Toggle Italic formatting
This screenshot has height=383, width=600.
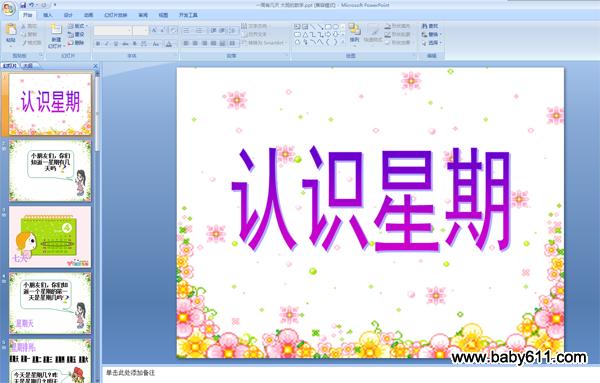107,44
